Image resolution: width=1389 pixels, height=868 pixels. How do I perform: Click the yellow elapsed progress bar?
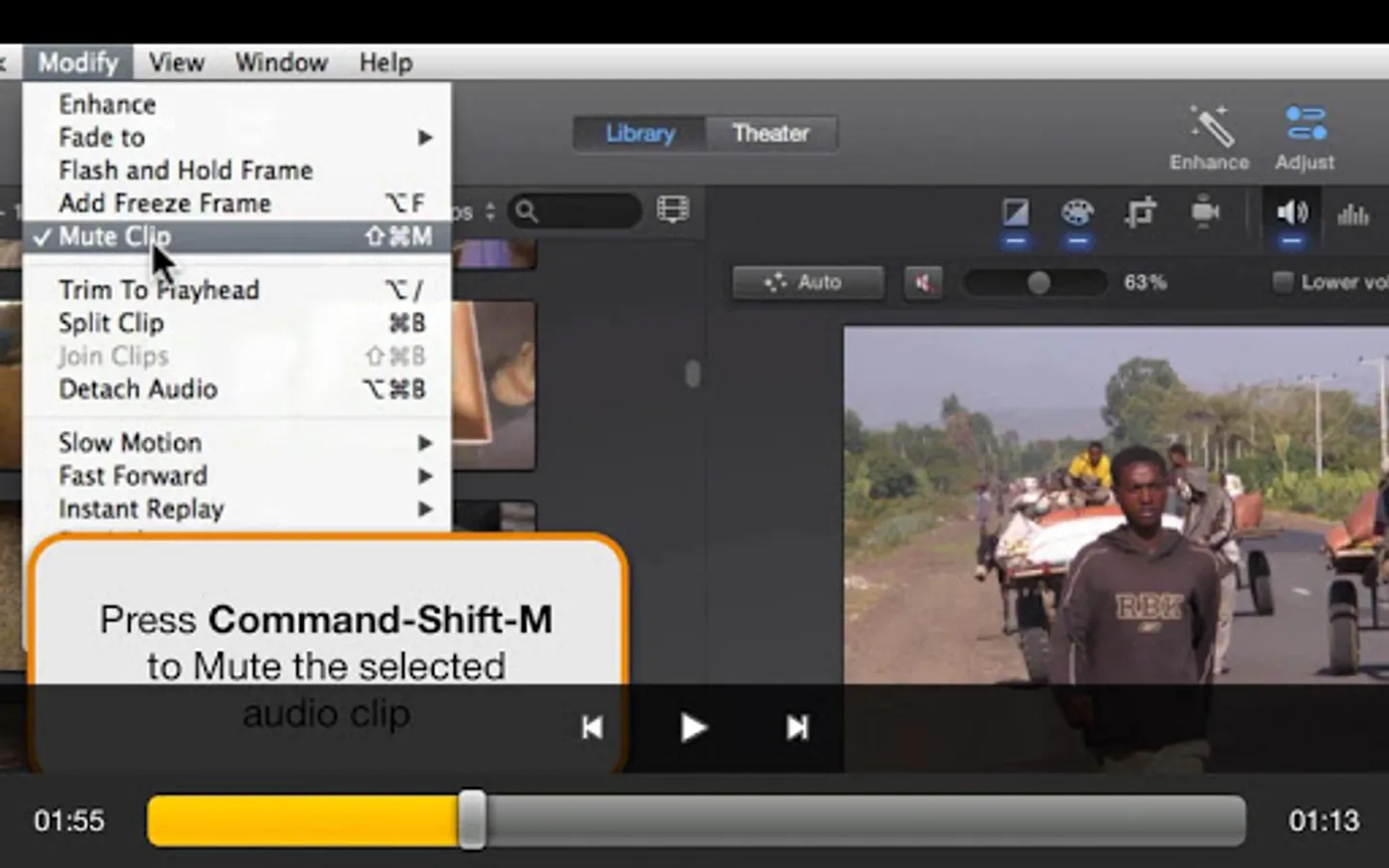pyautogui.click(x=303, y=821)
